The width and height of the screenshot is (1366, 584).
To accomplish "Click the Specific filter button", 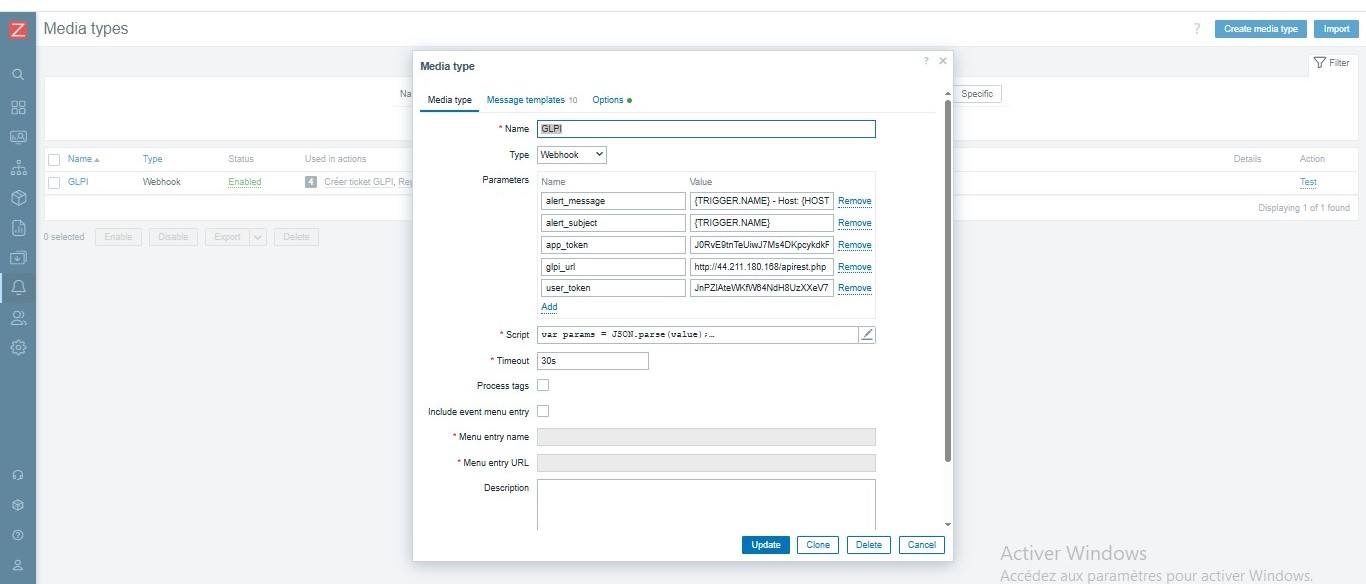I will pos(977,94).
